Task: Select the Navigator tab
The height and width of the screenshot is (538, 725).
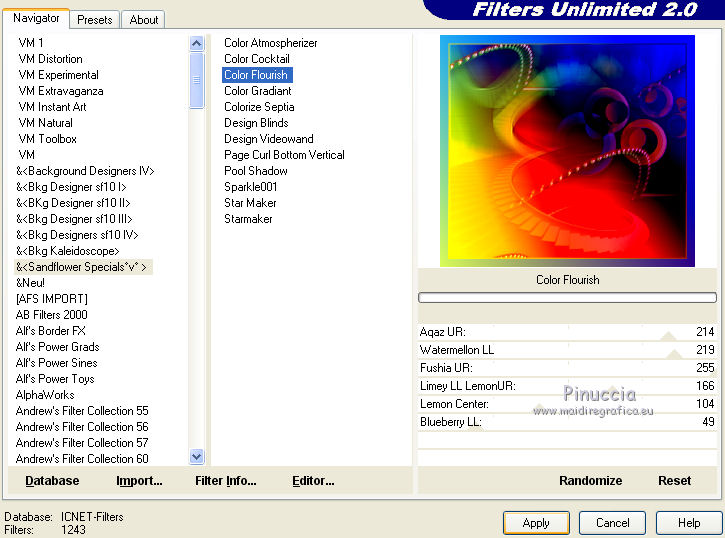Action: coord(36,18)
